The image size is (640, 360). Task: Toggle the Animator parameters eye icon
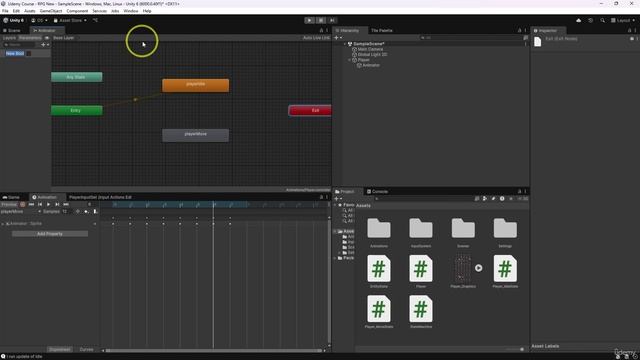(x=47, y=38)
